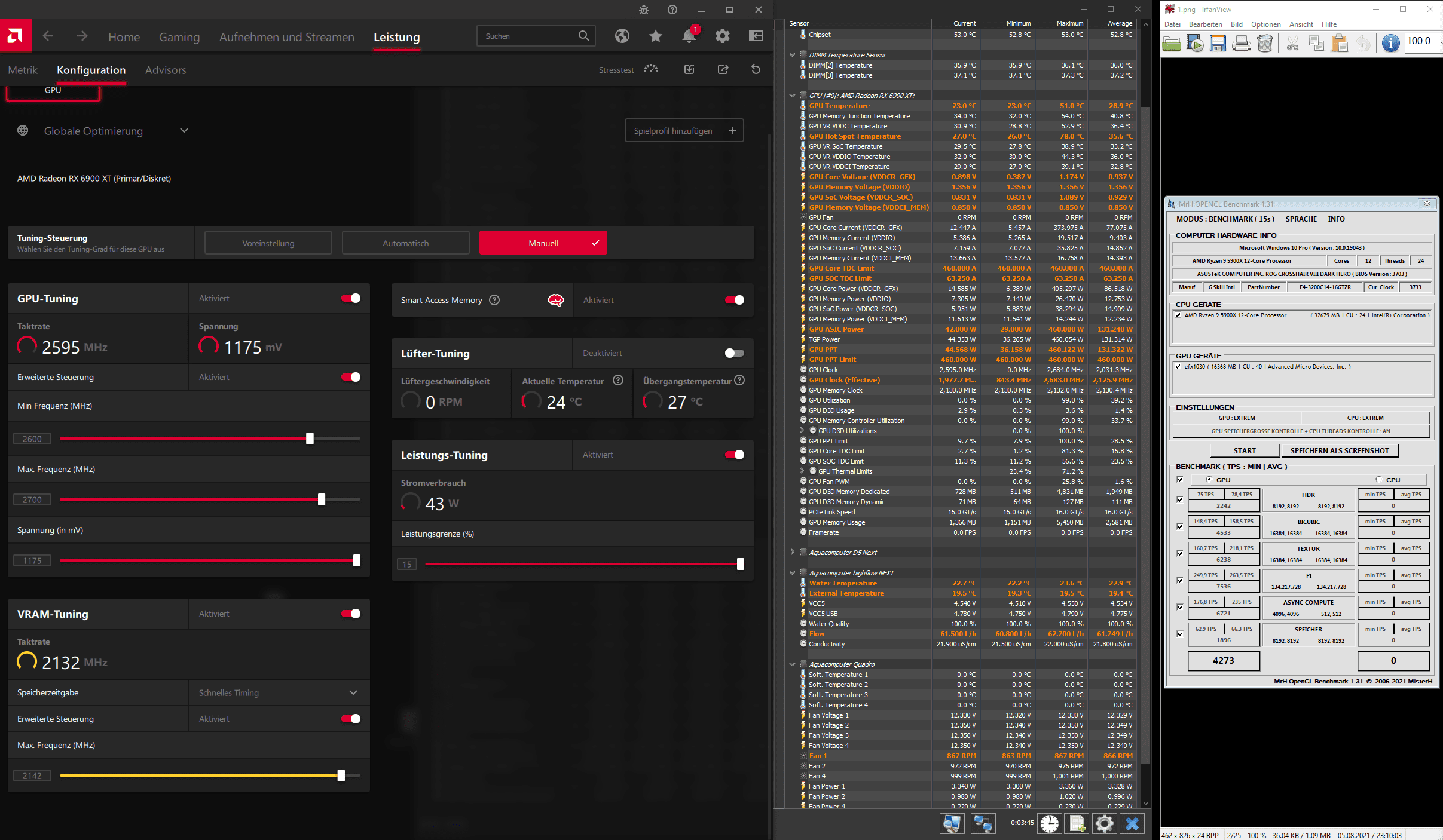Show image info with IrfanView blue i icon
This screenshot has width=1443, height=840.
pos(1391,44)
